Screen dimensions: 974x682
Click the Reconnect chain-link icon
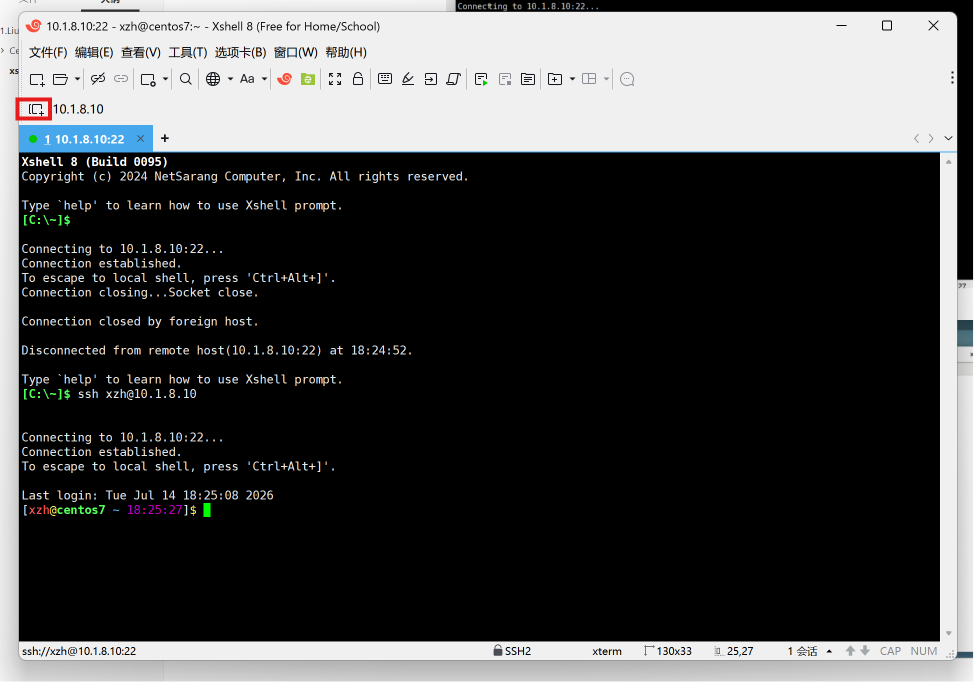121,79
